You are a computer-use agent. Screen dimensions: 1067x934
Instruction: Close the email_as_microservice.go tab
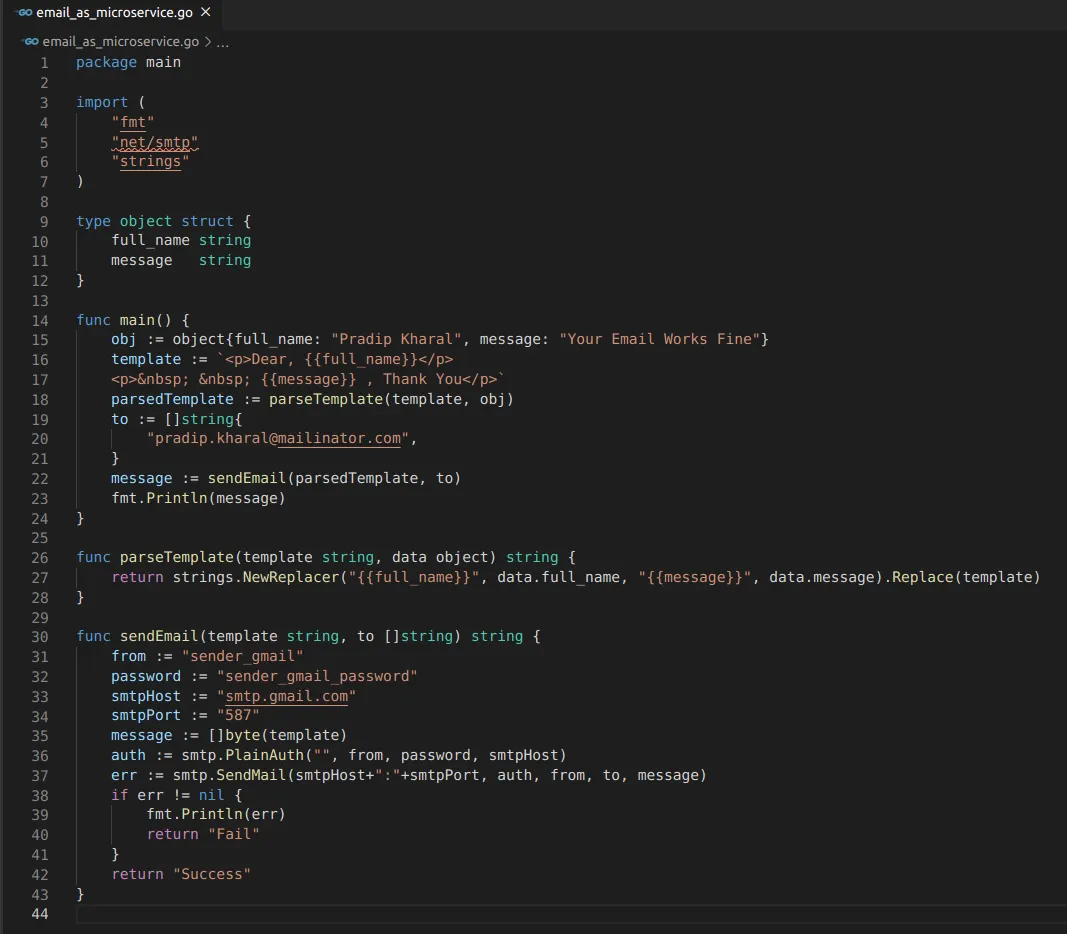[x=206, y=12]
